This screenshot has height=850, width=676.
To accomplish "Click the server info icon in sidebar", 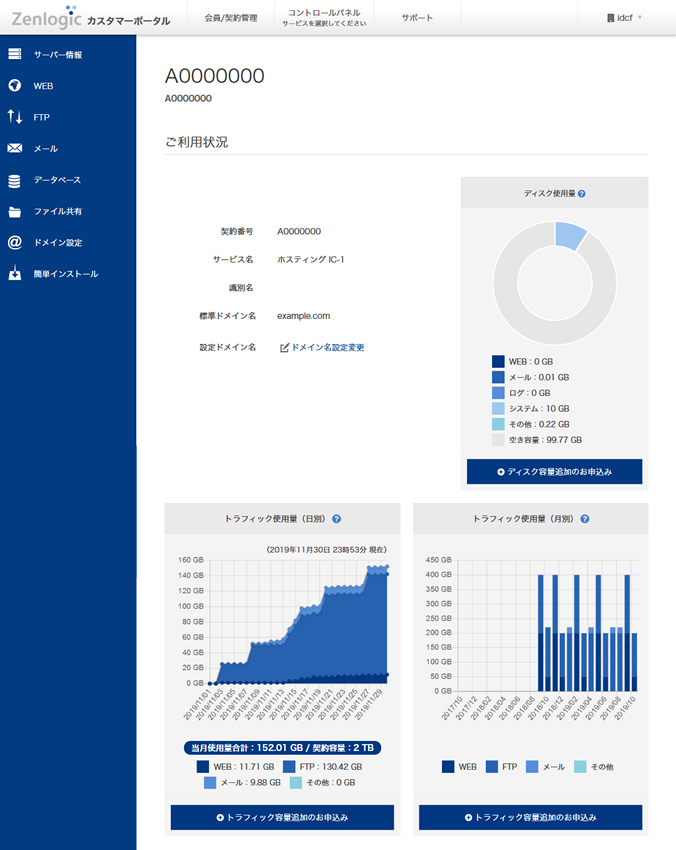I will click(x=14, y=55).
